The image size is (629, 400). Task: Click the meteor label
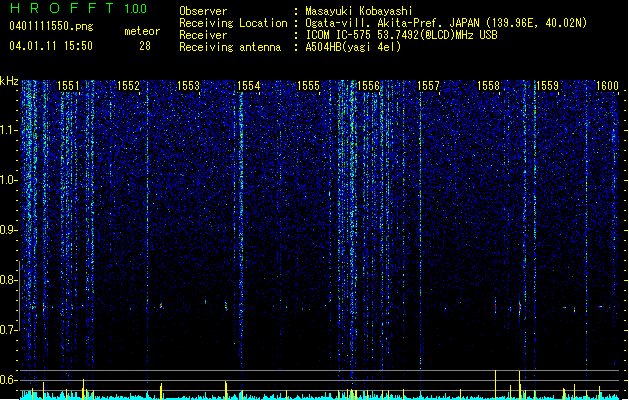point(142,31)
